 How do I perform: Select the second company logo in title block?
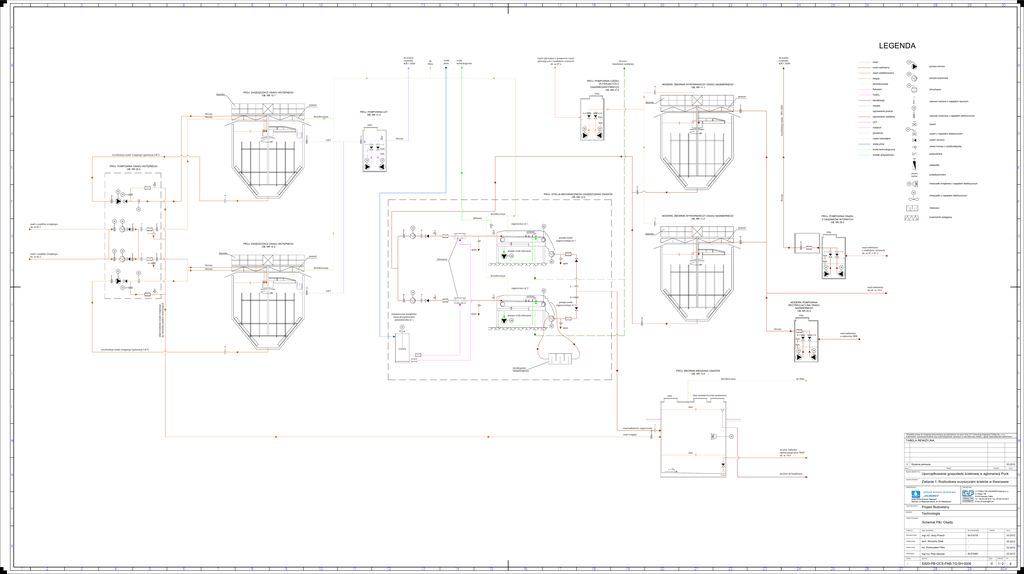coord(967,494)
